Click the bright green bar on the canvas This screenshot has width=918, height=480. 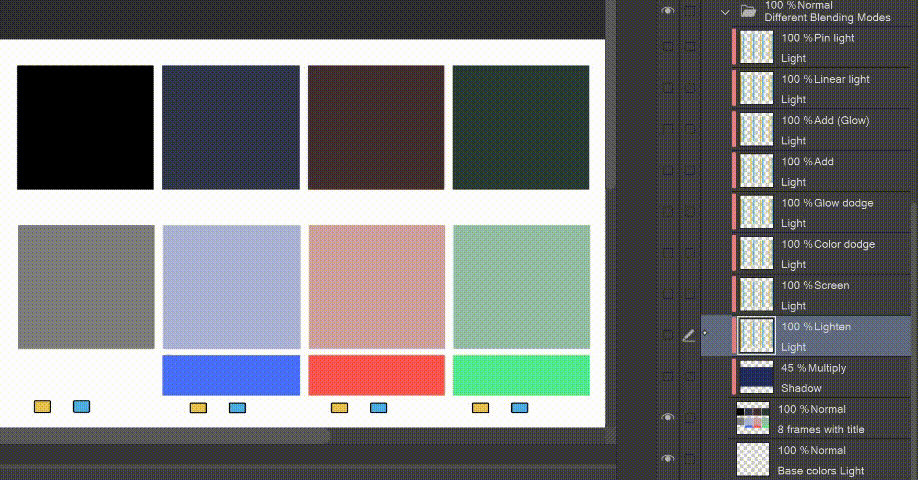[x=522, y=375]
